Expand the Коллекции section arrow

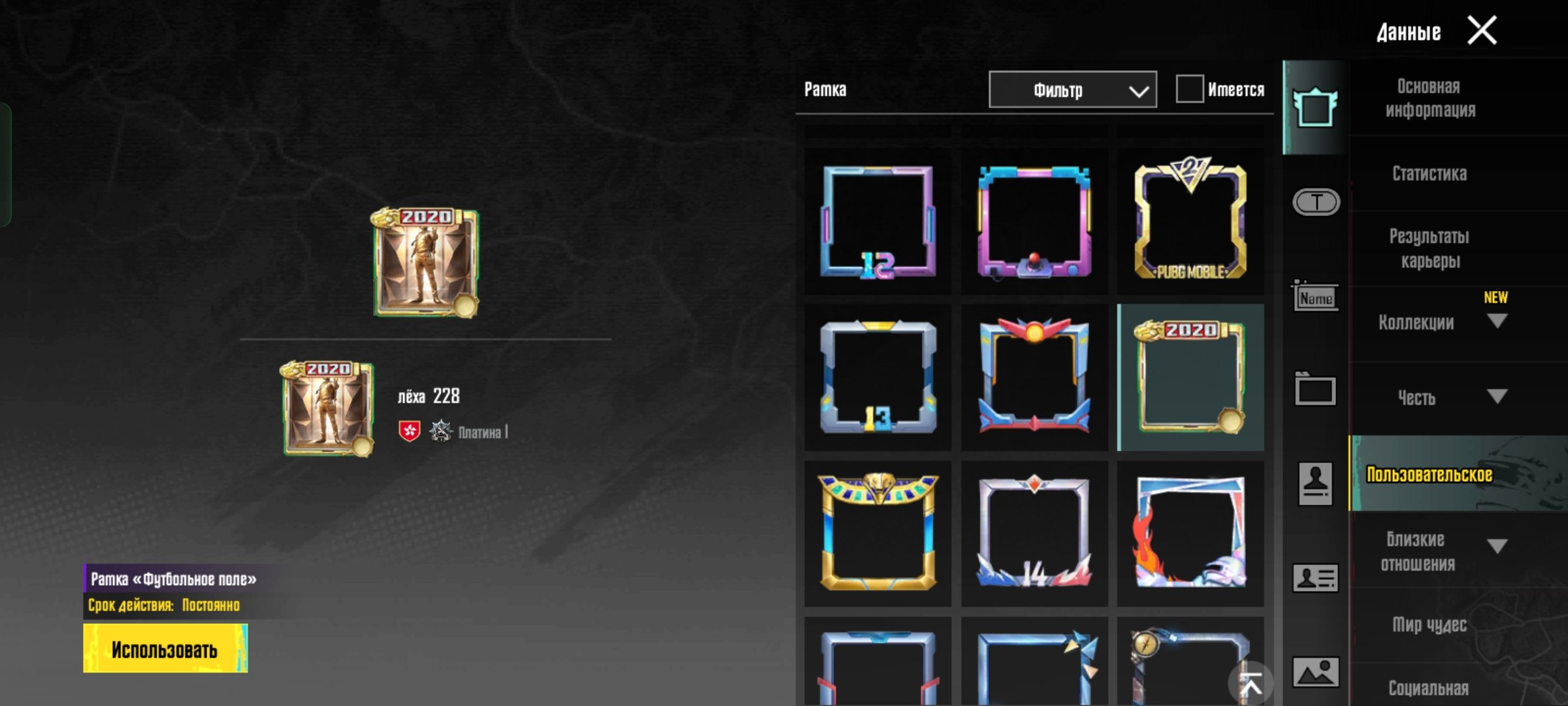(x=1496, y=321)
